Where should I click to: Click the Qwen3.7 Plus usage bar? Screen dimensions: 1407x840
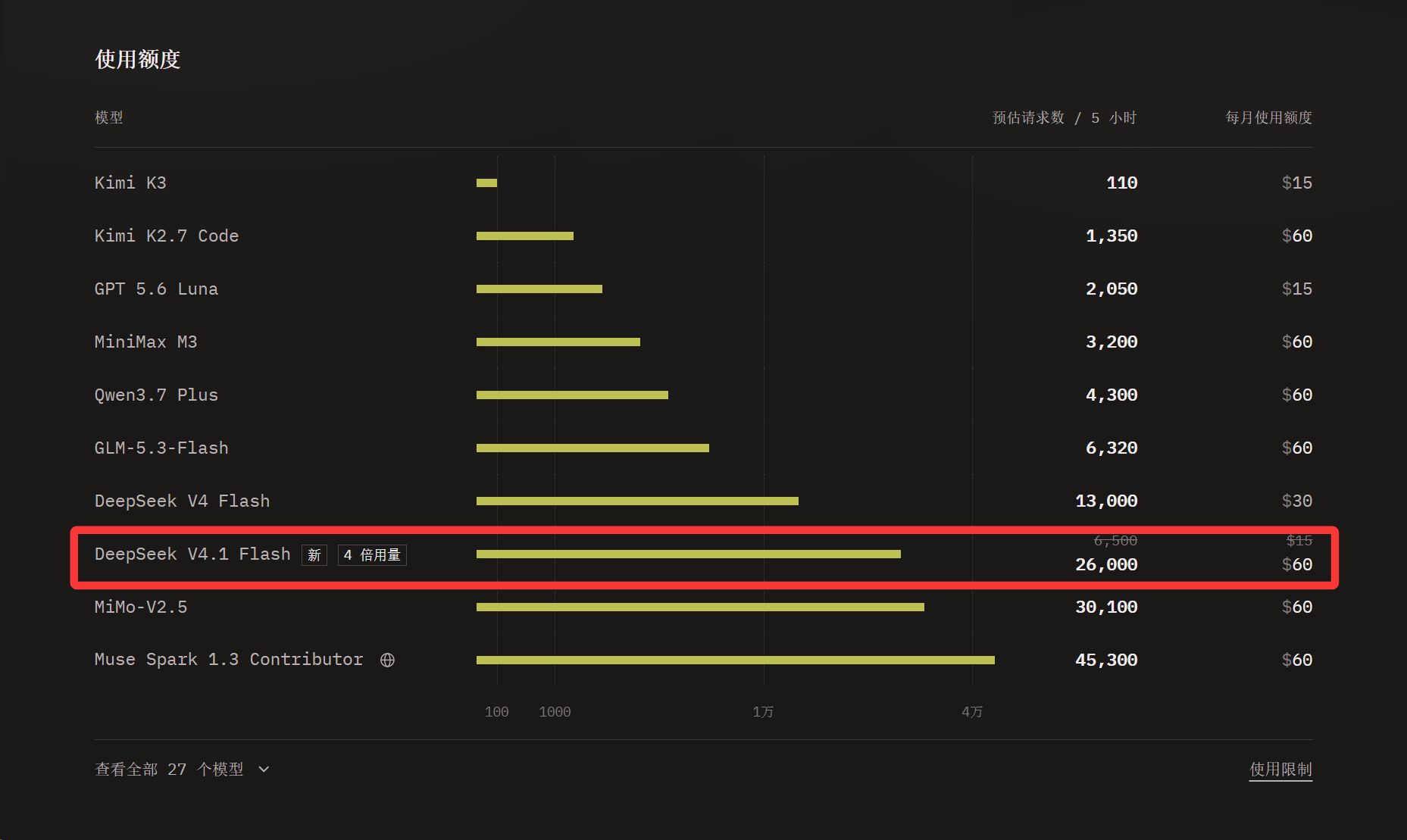pyautogui.click(x=572, y=395)
